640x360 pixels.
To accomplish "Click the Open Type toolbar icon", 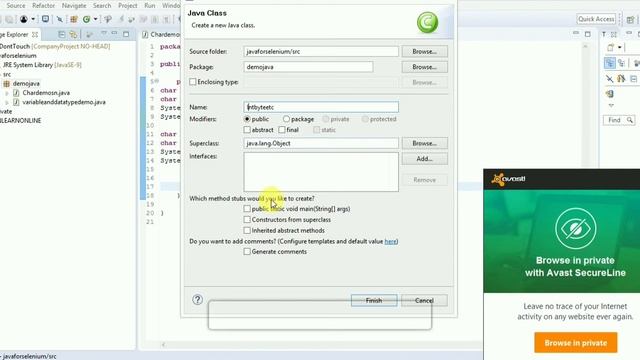I will (108, 19).
